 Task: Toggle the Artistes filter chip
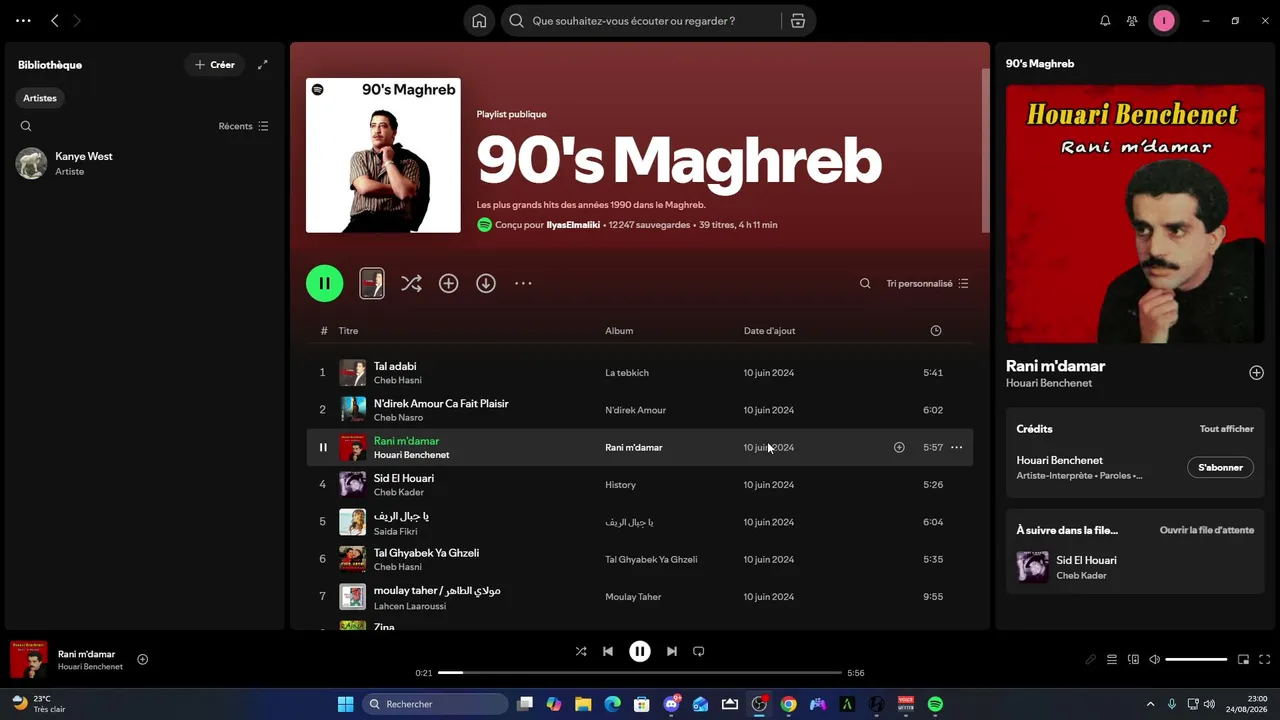pyautogui.click(x=41, y=98)
